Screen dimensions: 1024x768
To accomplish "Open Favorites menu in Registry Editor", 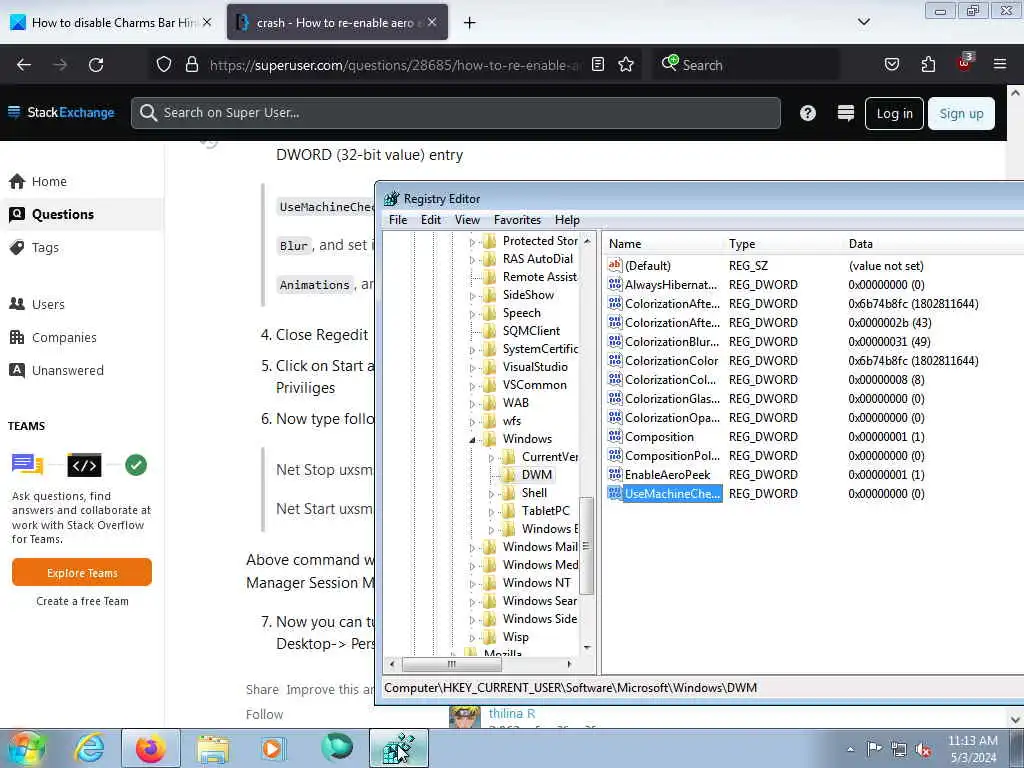I will tap(517, 220).
